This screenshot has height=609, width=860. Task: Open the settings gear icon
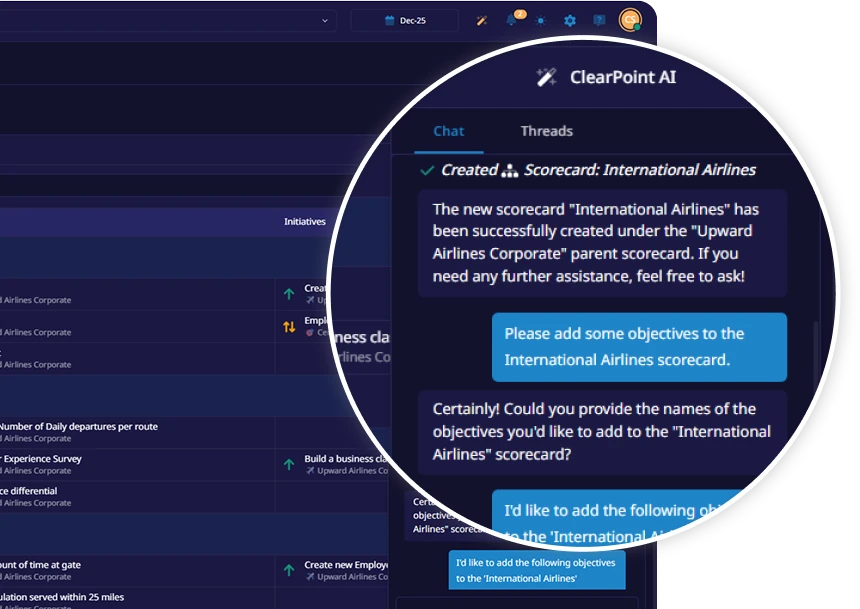coord(570,20)
